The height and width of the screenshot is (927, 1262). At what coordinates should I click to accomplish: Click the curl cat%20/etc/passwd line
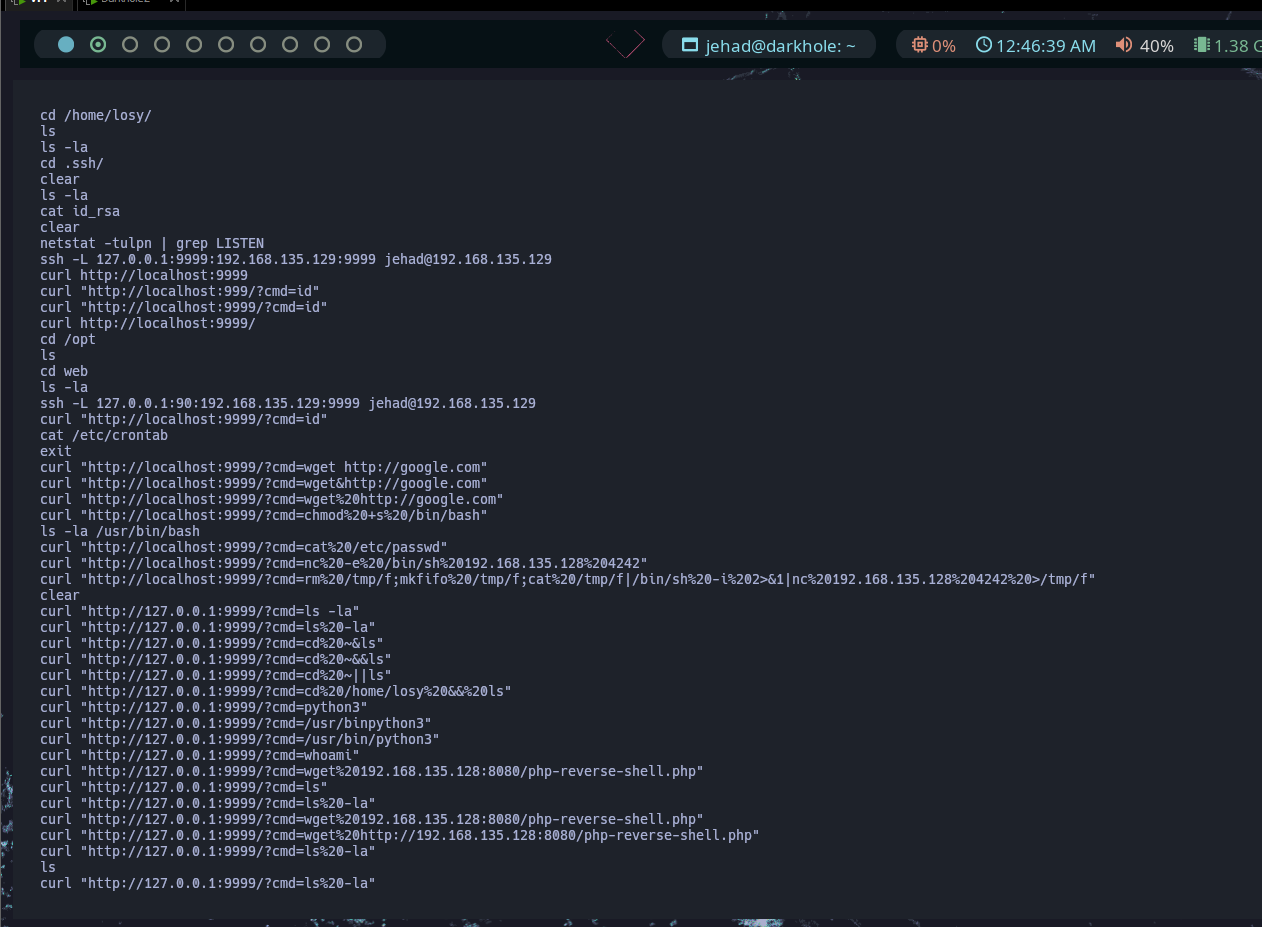pyautogui.click(x=244, y=547)
